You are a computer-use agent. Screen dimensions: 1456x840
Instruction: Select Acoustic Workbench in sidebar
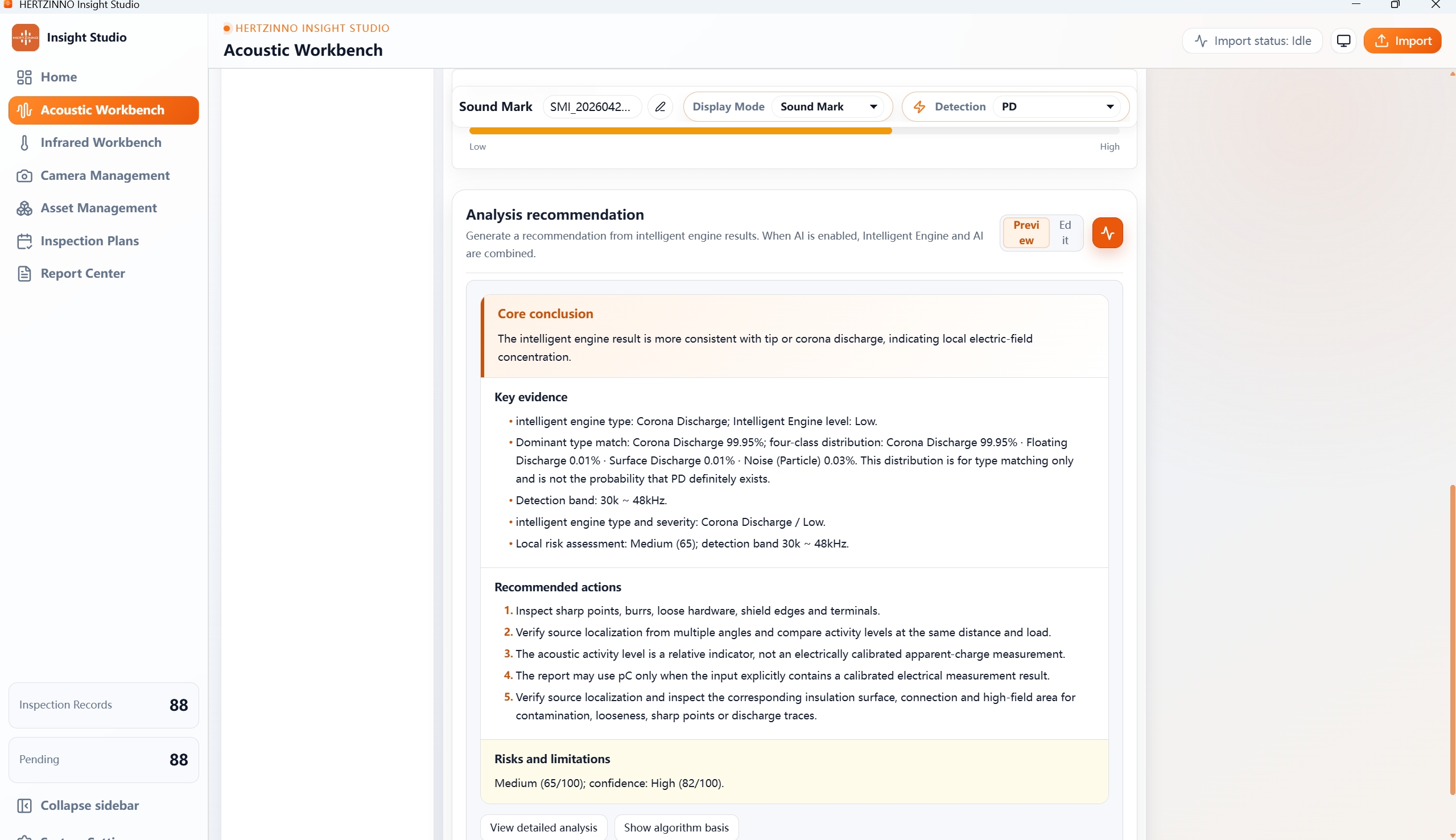[x=104, y=110]
